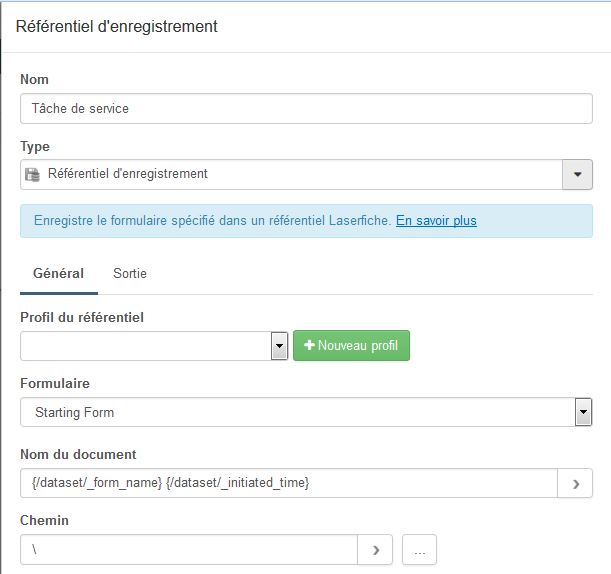Browse for path with the ellipsis button

click(419, 550)
